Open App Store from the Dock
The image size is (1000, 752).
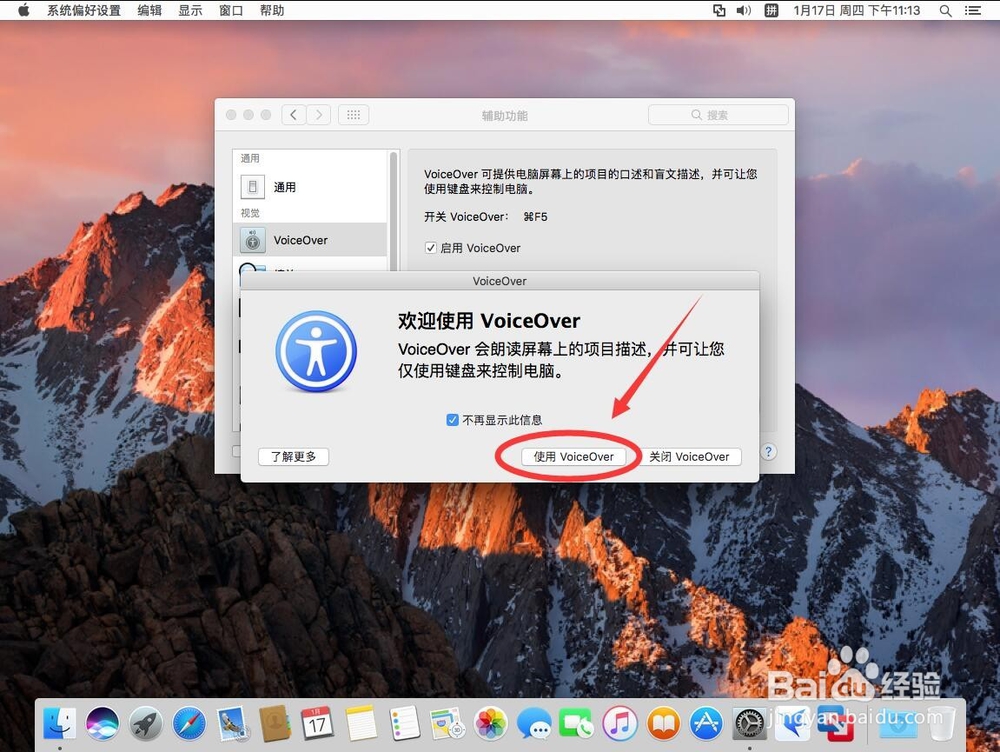[706, 724]
